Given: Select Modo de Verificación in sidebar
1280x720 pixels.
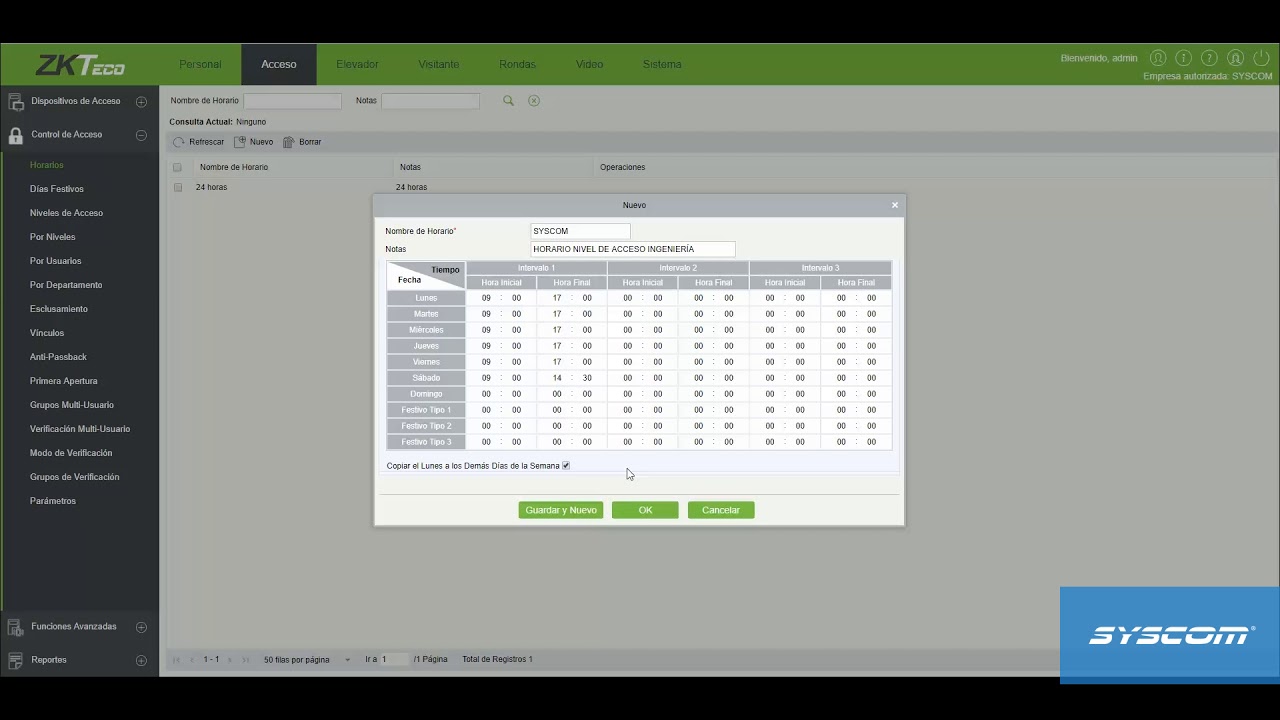Looking at the screenshot, I should (x=71, y=453).
